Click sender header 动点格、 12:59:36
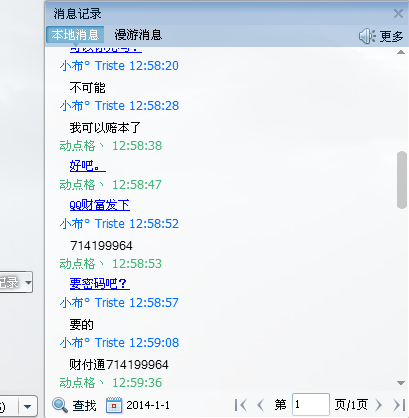Screen dimensions: 409x418 tap(111, 383)
